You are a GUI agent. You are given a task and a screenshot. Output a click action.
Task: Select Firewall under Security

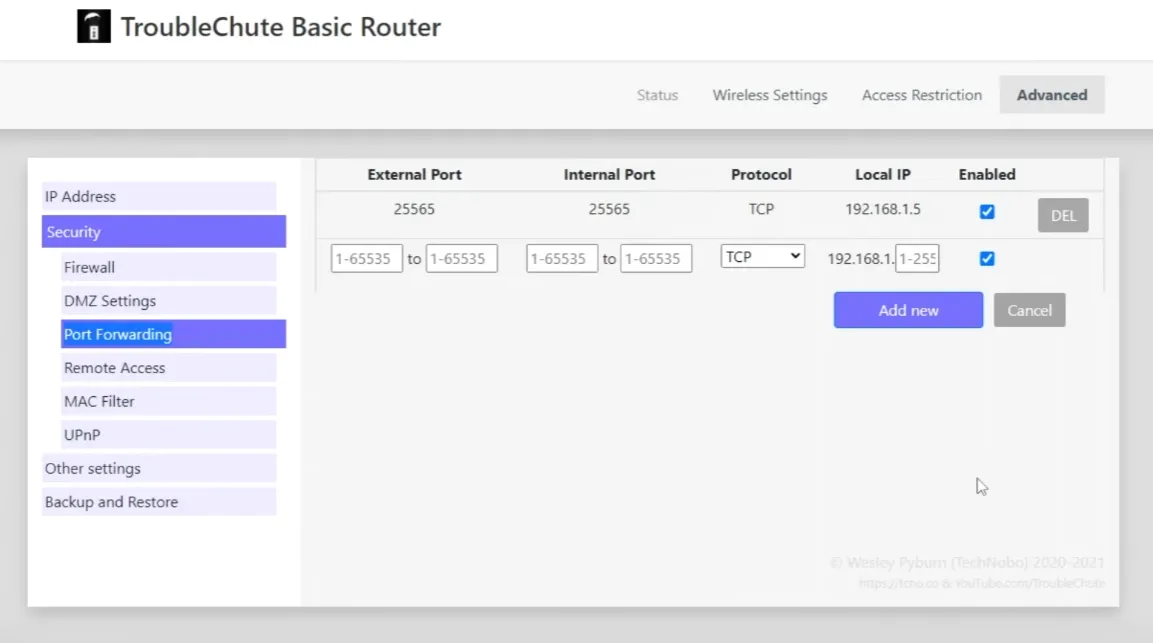(x=167, y=267)
